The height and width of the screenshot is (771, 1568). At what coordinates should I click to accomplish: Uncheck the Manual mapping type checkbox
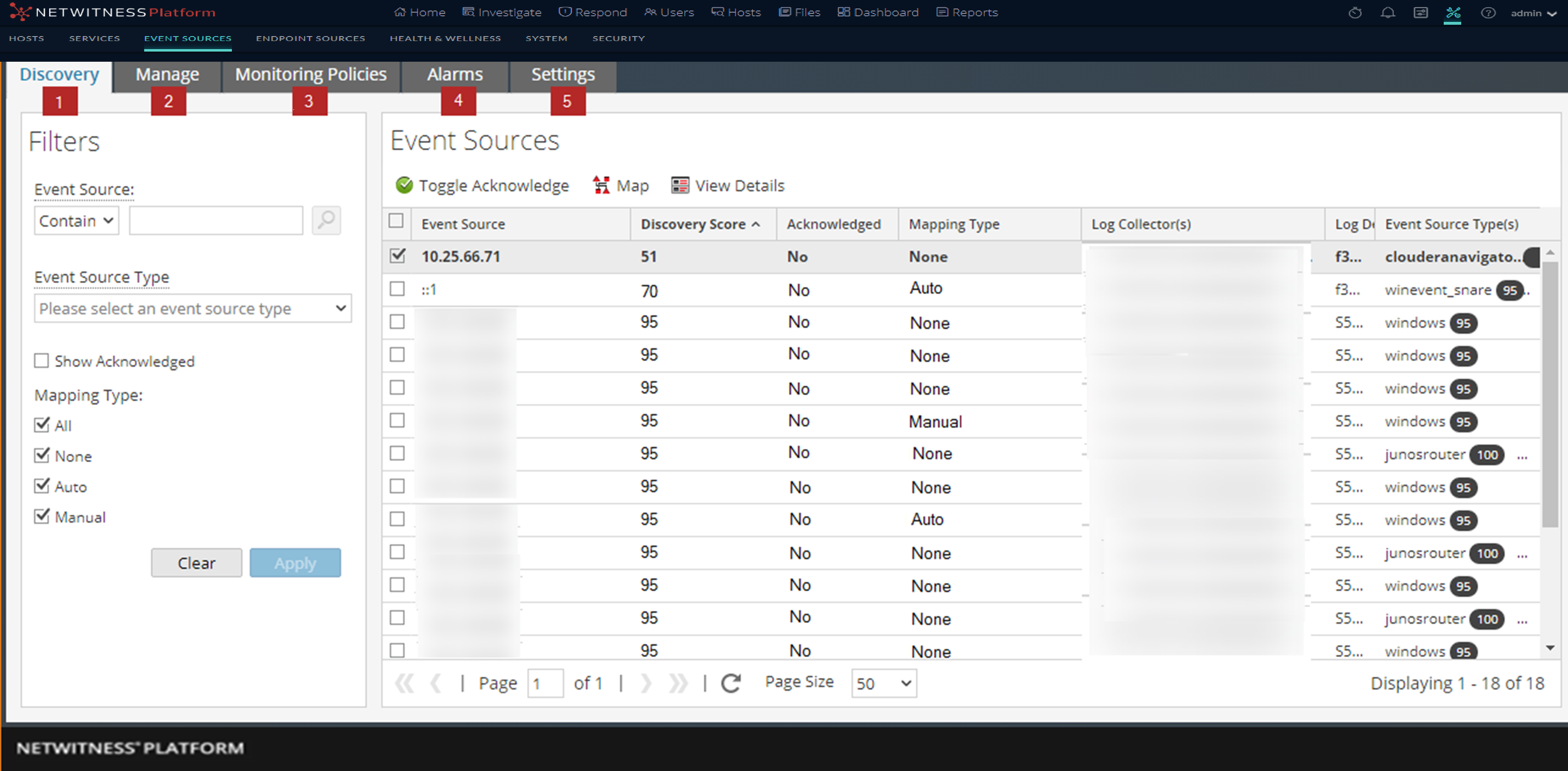coord(41,516)
